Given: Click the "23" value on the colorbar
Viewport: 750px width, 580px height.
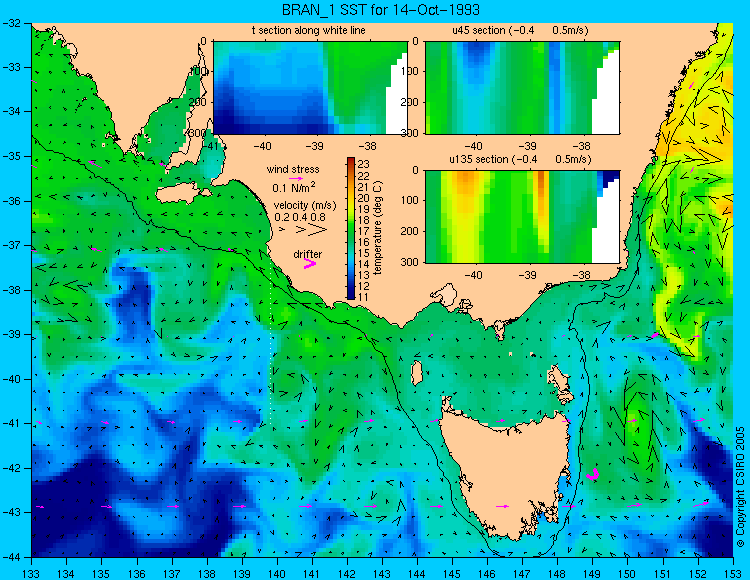Looking at the screenshot, I should pos(364,165).
